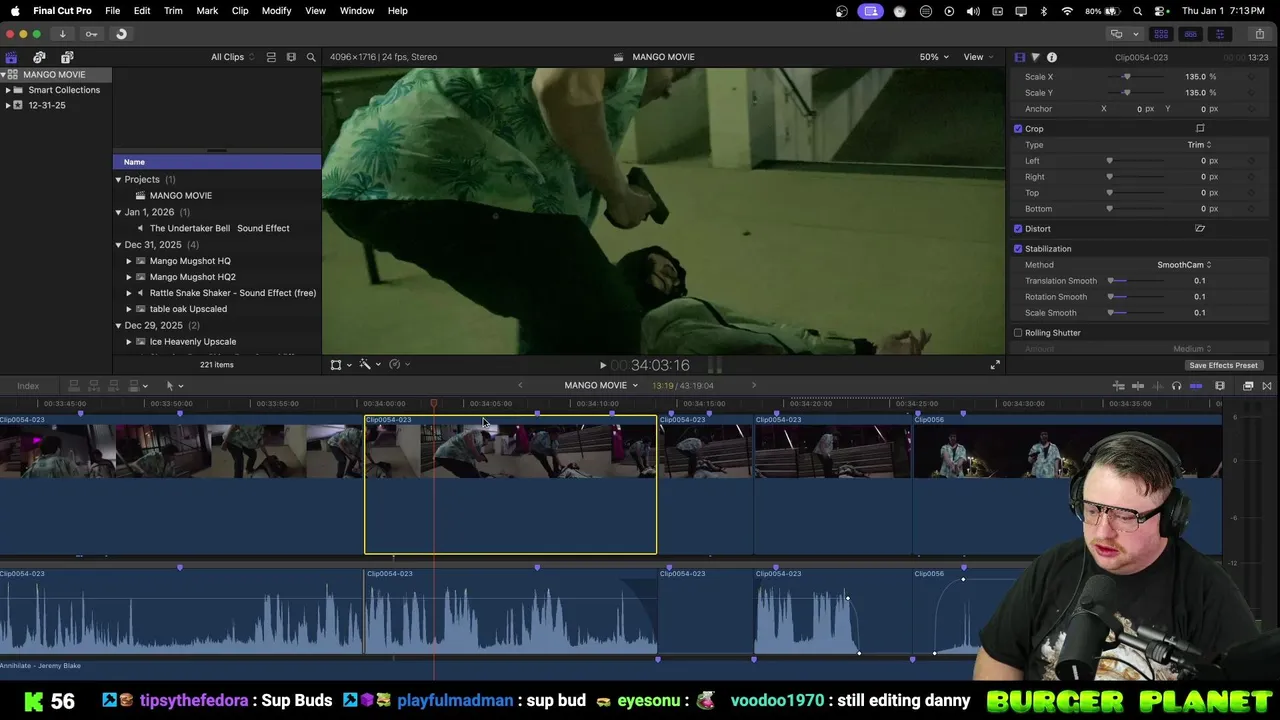
Task: Open the timeline Index button
Action: [x=28, y=385]
